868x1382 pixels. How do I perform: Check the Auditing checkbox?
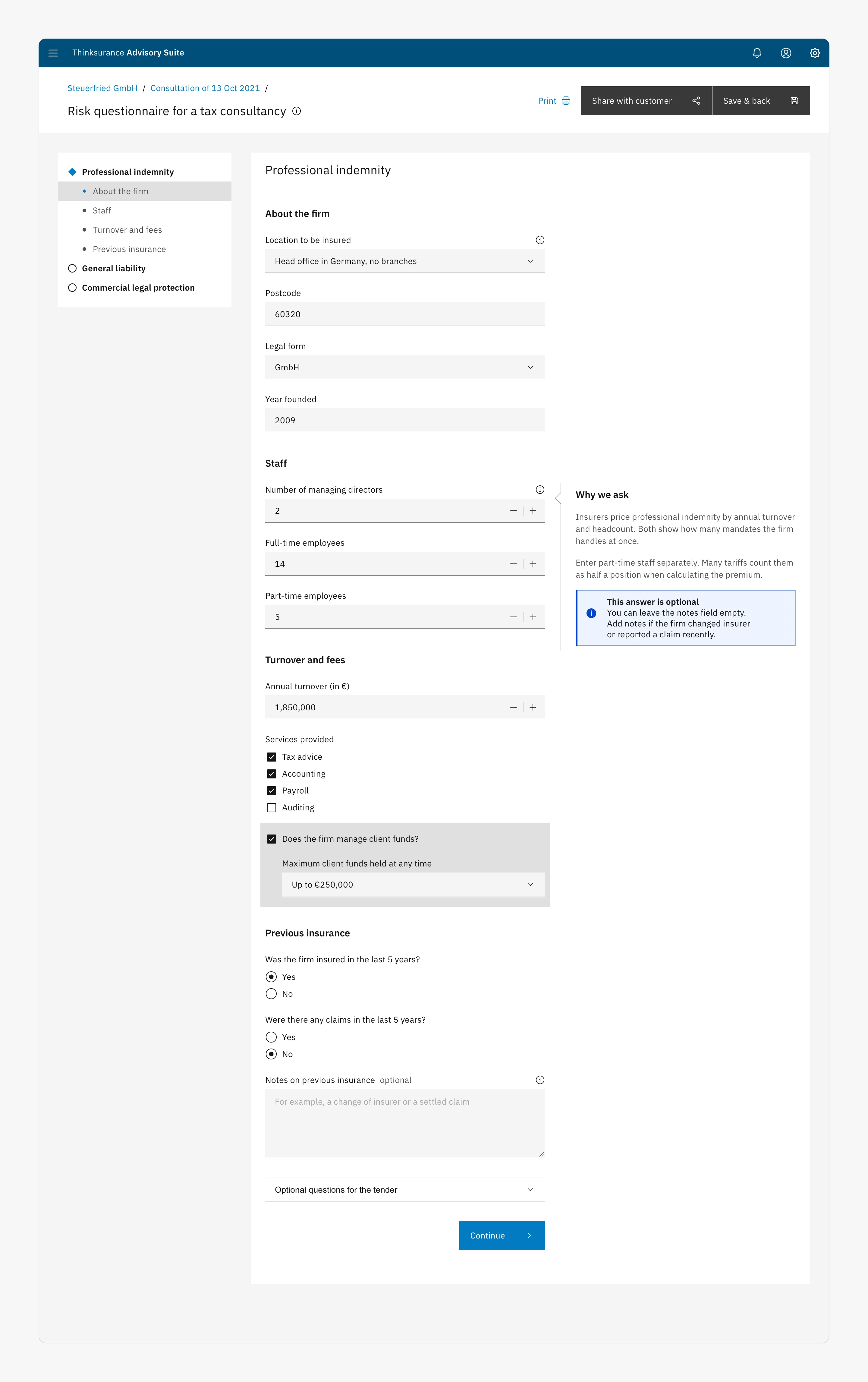tap(271, 807)
